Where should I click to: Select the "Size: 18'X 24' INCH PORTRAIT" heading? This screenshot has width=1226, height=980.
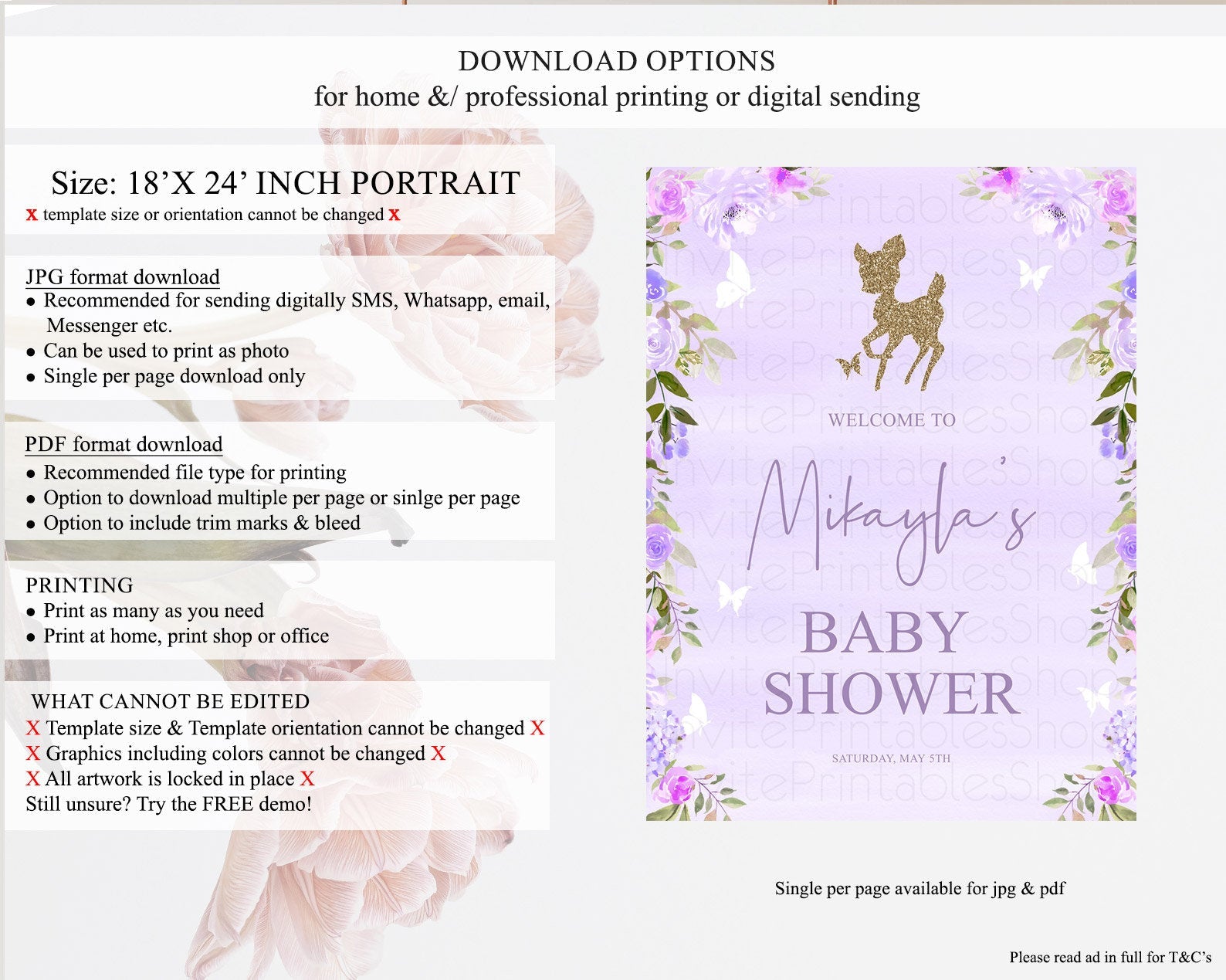tap(285, 183)
